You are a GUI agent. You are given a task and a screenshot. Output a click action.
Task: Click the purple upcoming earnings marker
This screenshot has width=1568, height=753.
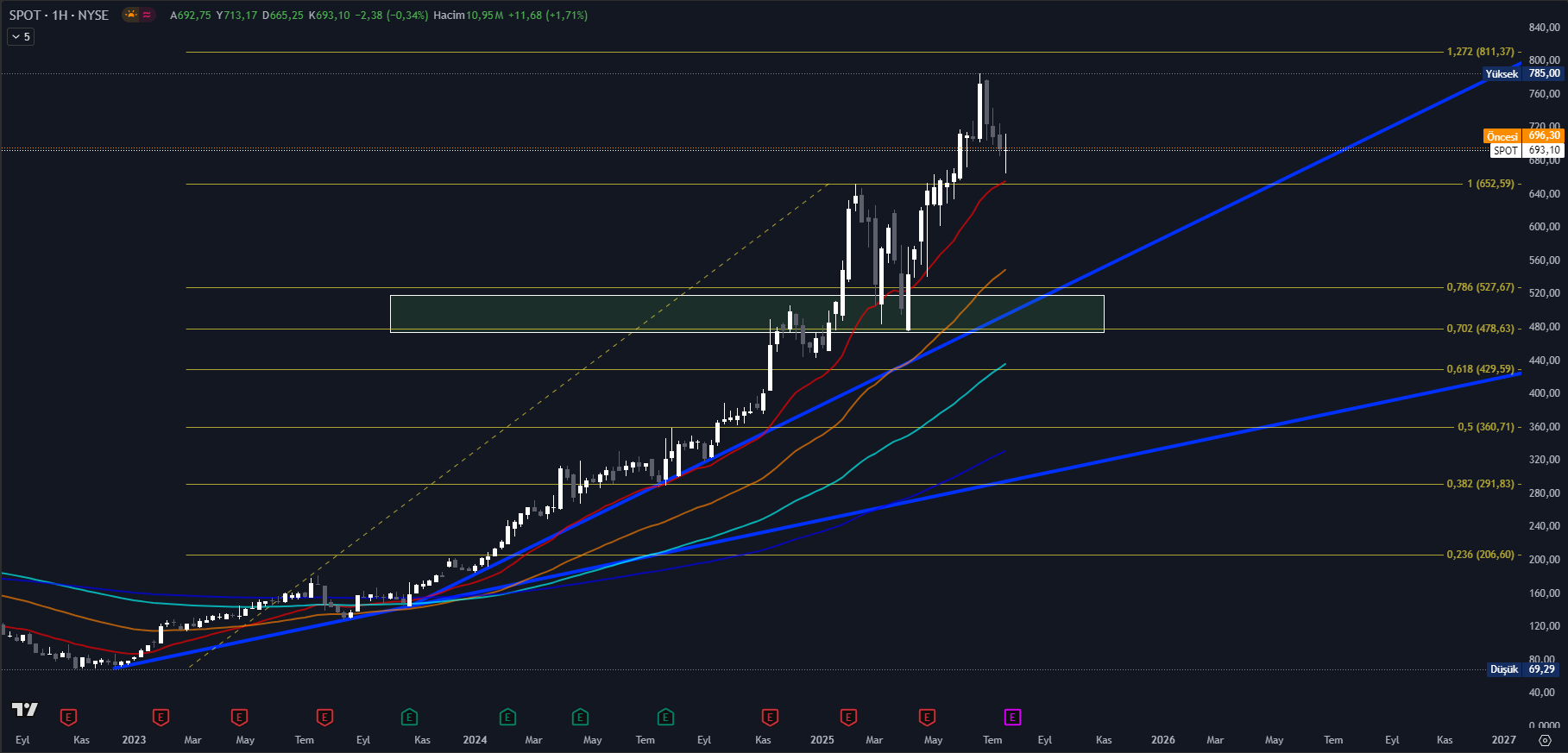(1012, 717)
